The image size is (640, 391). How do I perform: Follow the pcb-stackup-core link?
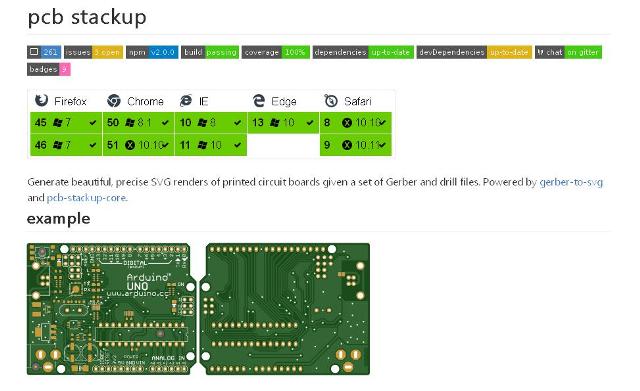[87, 198]
